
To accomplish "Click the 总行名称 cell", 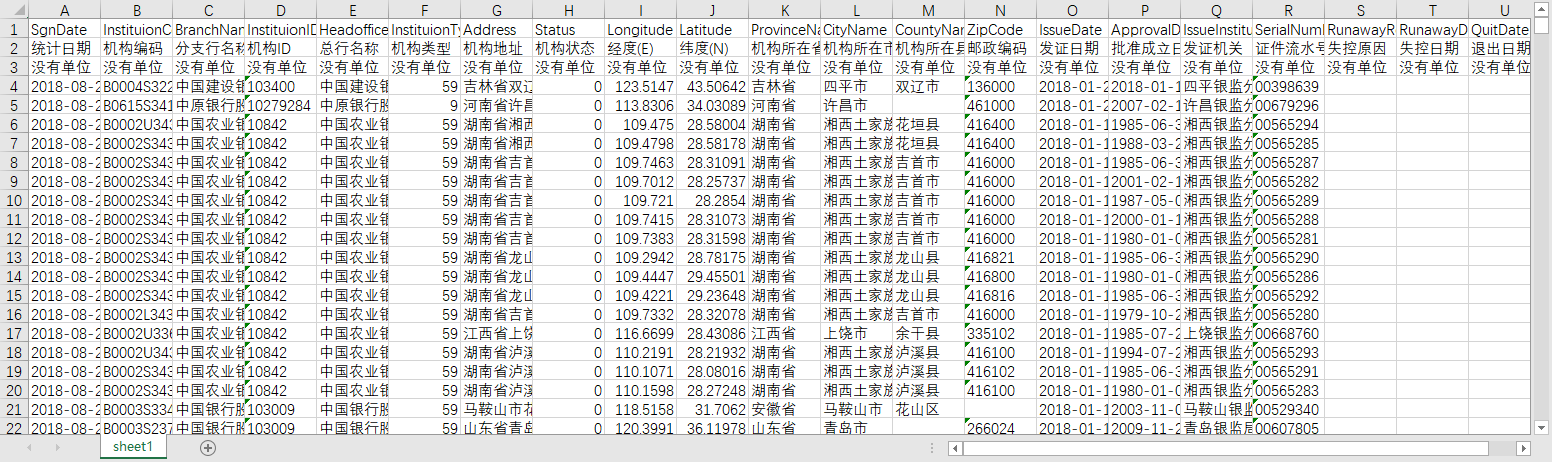I will [x=352, y=49].
